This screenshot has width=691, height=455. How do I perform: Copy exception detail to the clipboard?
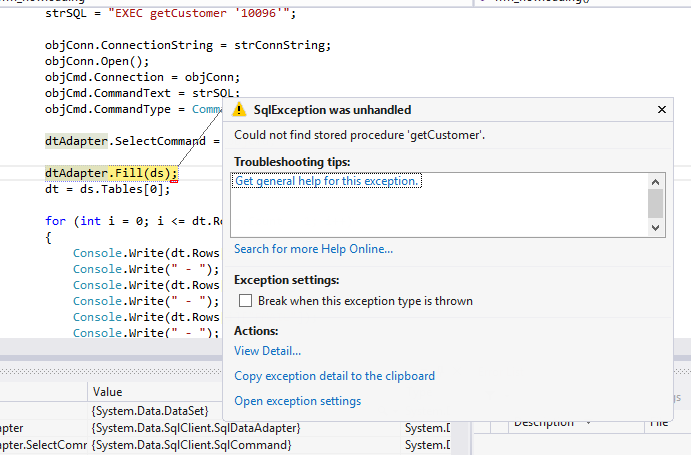(x=334, y=376)
